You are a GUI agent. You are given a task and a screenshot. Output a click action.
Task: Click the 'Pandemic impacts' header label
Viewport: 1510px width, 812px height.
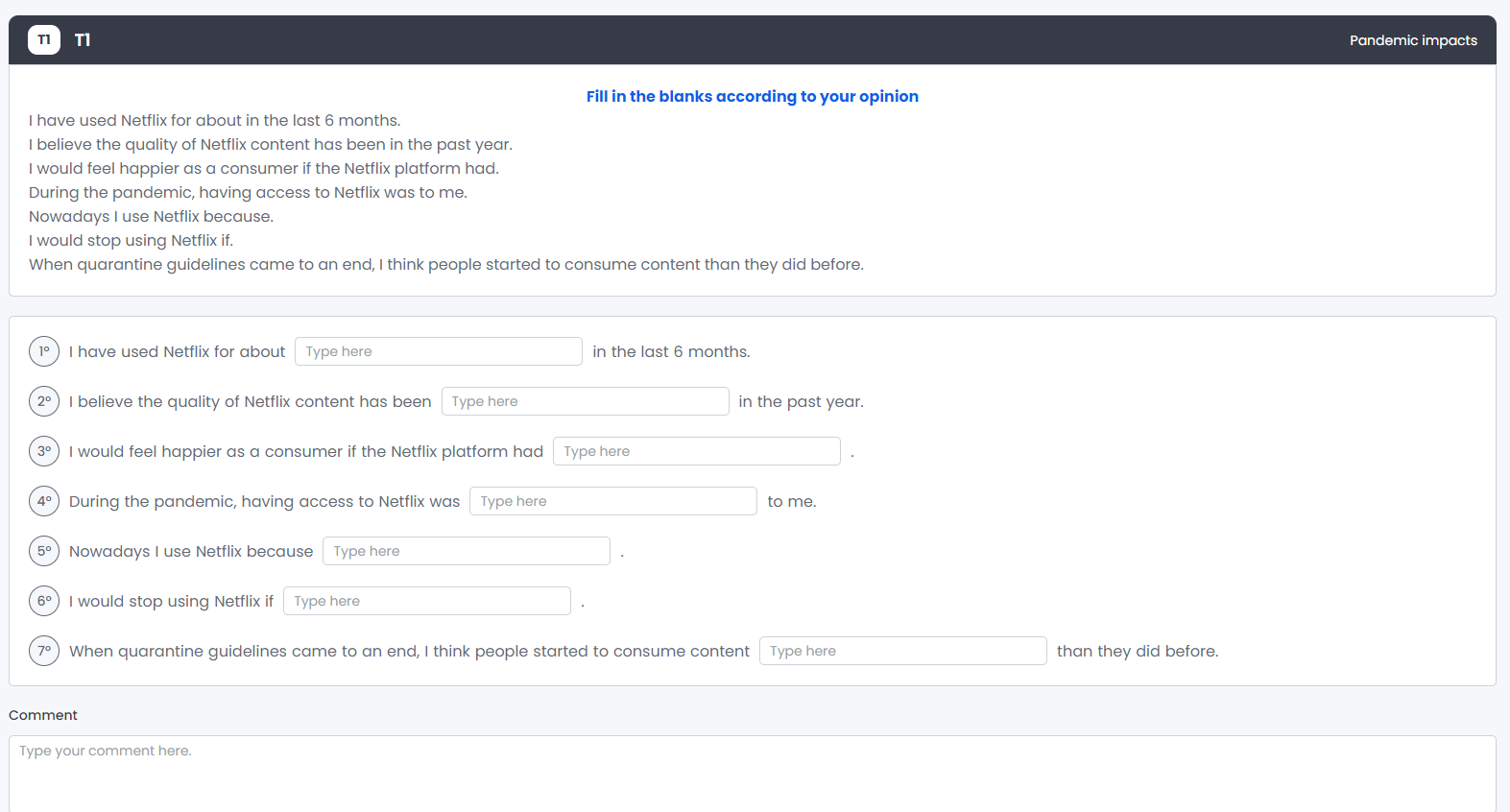(x=1413, y=40)
